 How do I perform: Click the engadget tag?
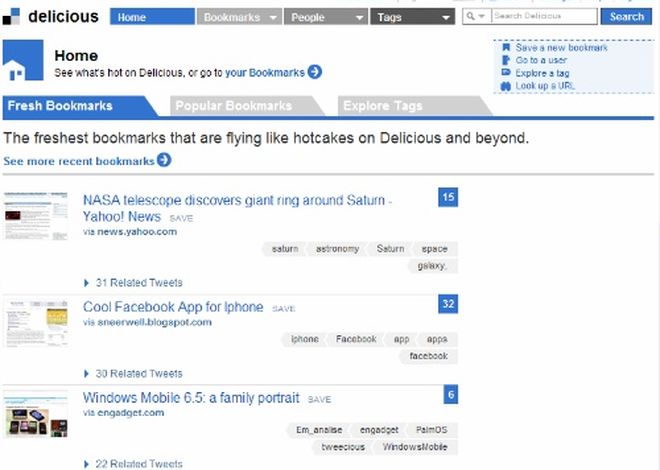pos(379,430)
